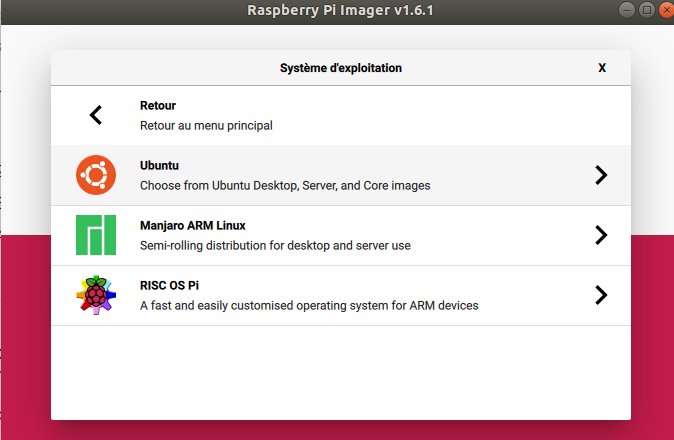This screenshot has height=440, width=674.
Task: Click the back arrow beside Retour
Action: [x=96, y=115]
